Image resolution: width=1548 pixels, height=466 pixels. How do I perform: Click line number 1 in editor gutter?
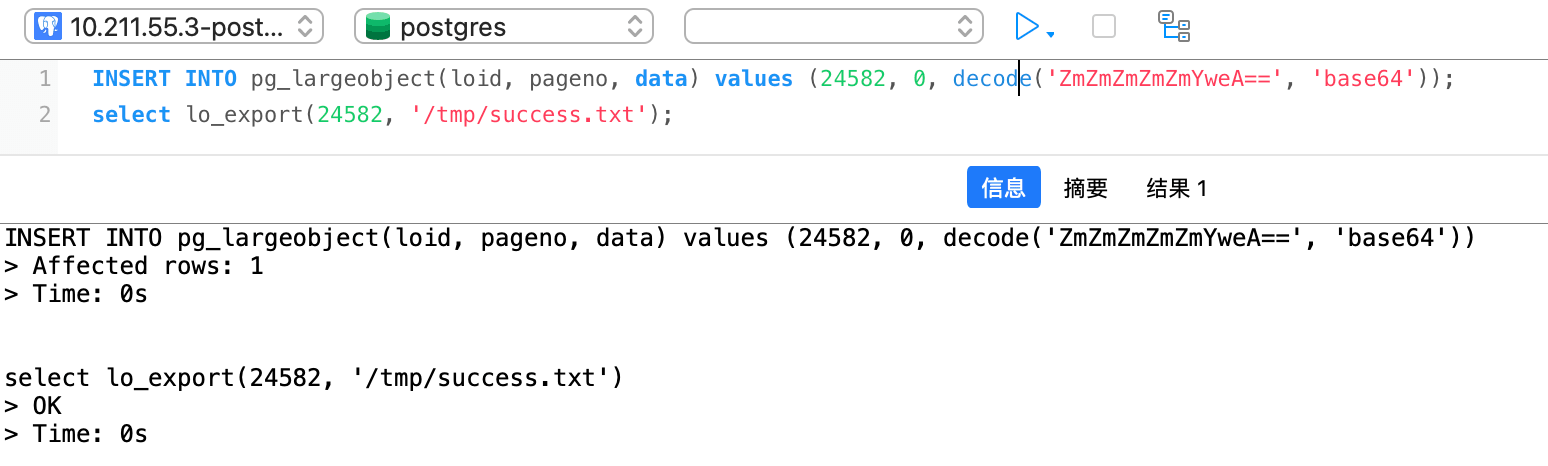[44, 79]
